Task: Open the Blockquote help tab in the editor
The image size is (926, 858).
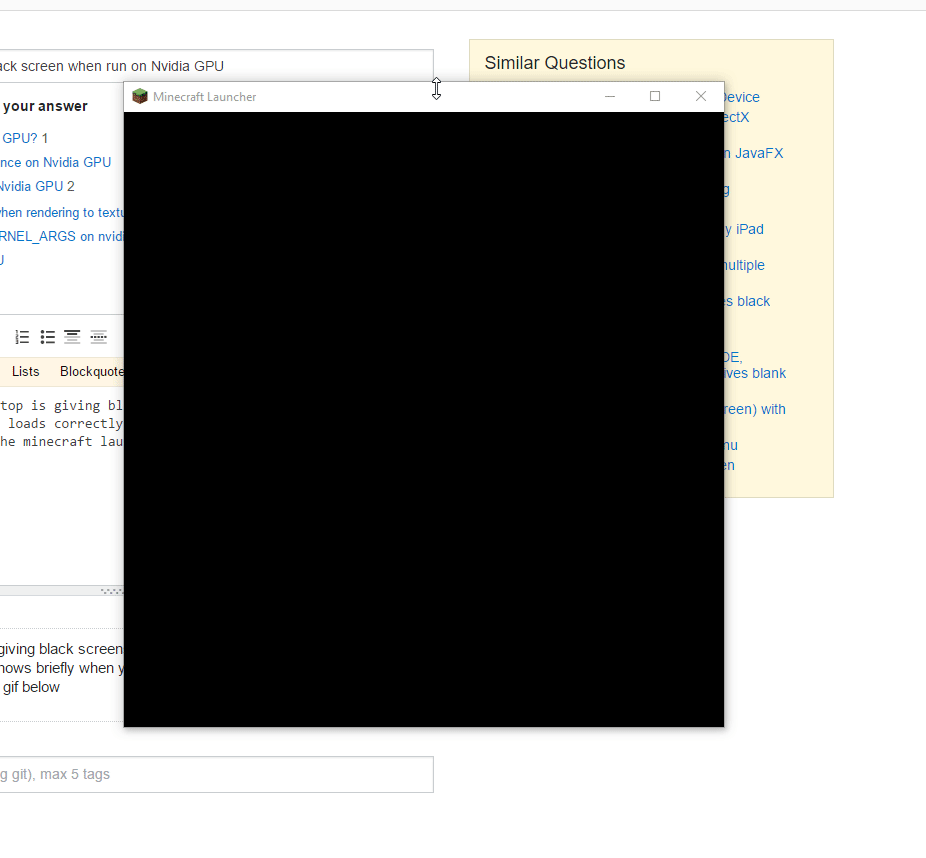Action: (x=92, y=371)
